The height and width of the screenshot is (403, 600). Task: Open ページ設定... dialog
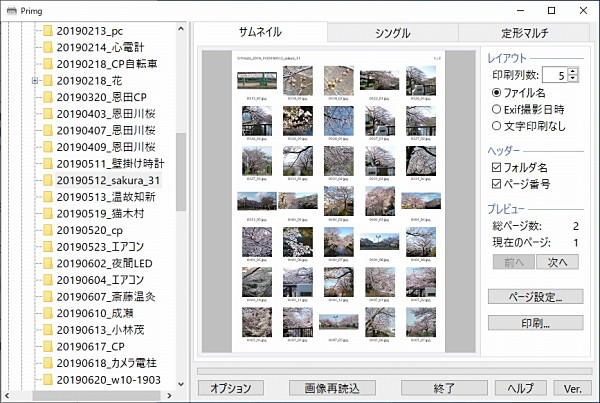click(535, 297)
